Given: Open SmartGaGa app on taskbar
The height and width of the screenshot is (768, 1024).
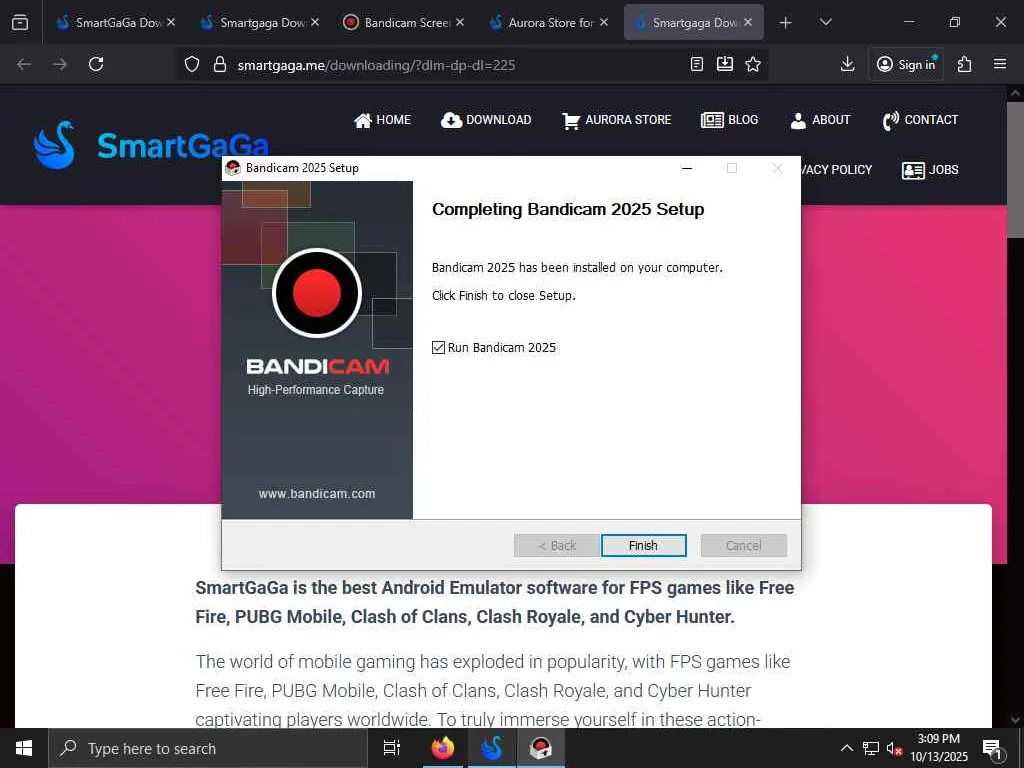Looking at the screenshot, I should (x=491, y=748).
